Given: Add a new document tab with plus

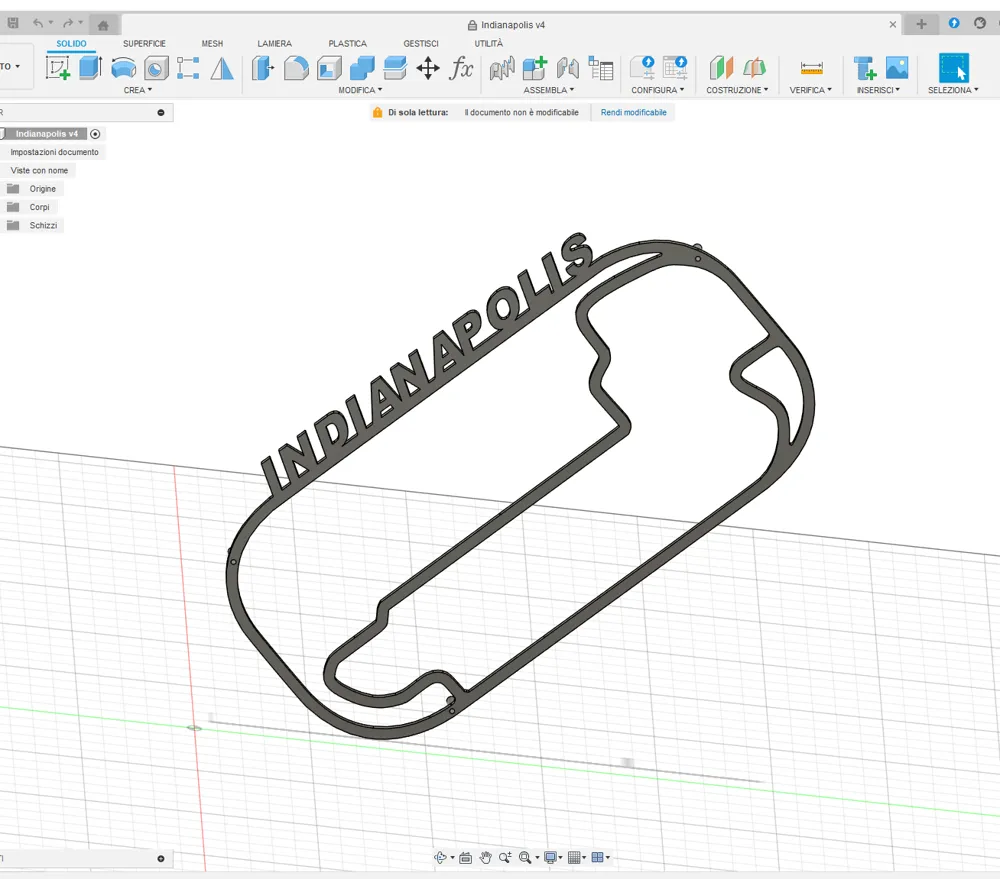Looking at the screenshot, I should tap(921, 24).
